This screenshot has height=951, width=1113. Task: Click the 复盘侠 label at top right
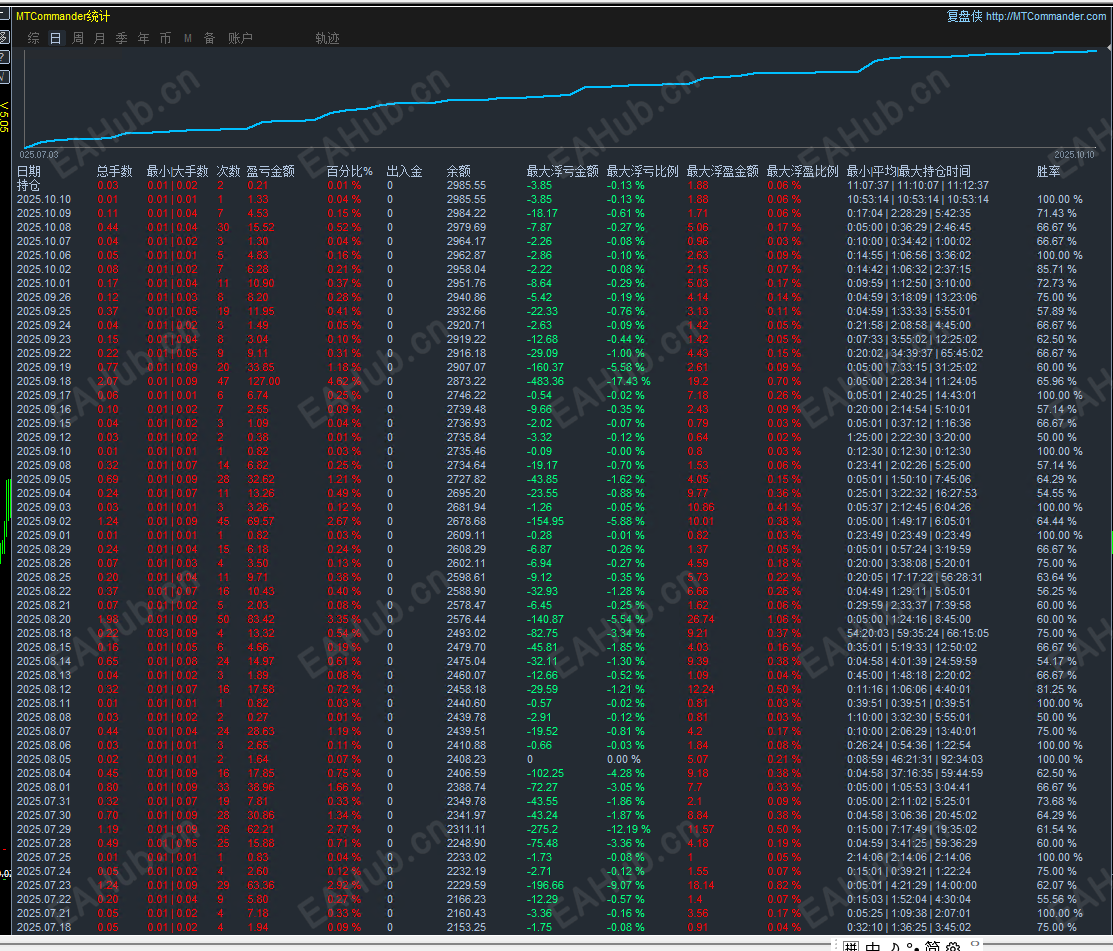[x=964, y=16]
